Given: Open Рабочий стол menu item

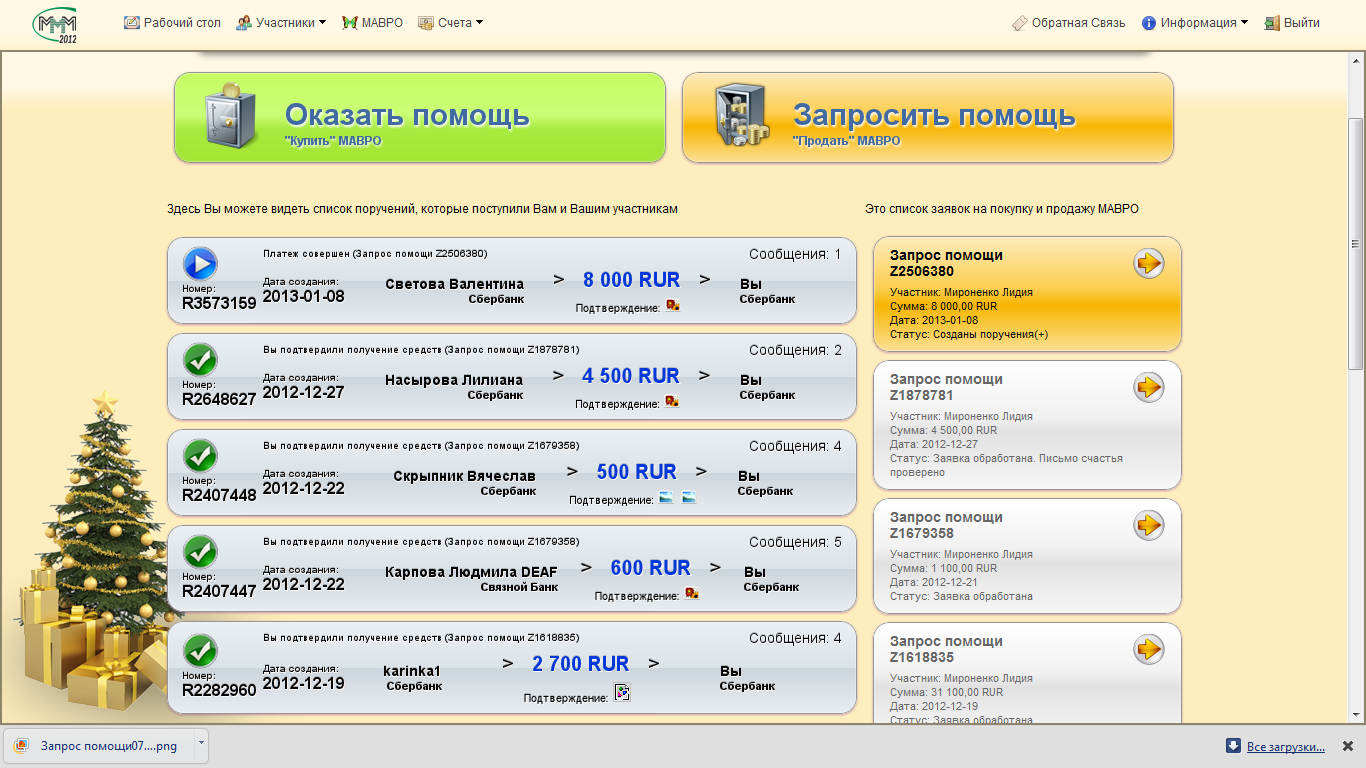Looking at the screenshot, I should pos(172,22).
